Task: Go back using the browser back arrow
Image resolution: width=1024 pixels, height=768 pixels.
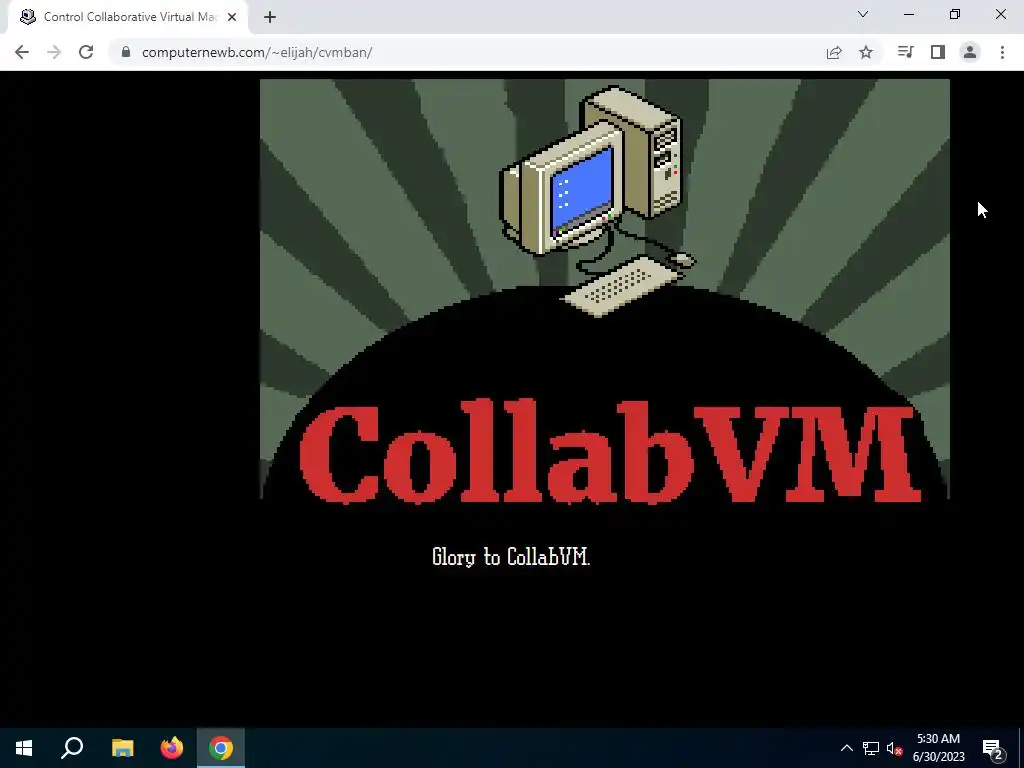Action: tap(22, 52)
